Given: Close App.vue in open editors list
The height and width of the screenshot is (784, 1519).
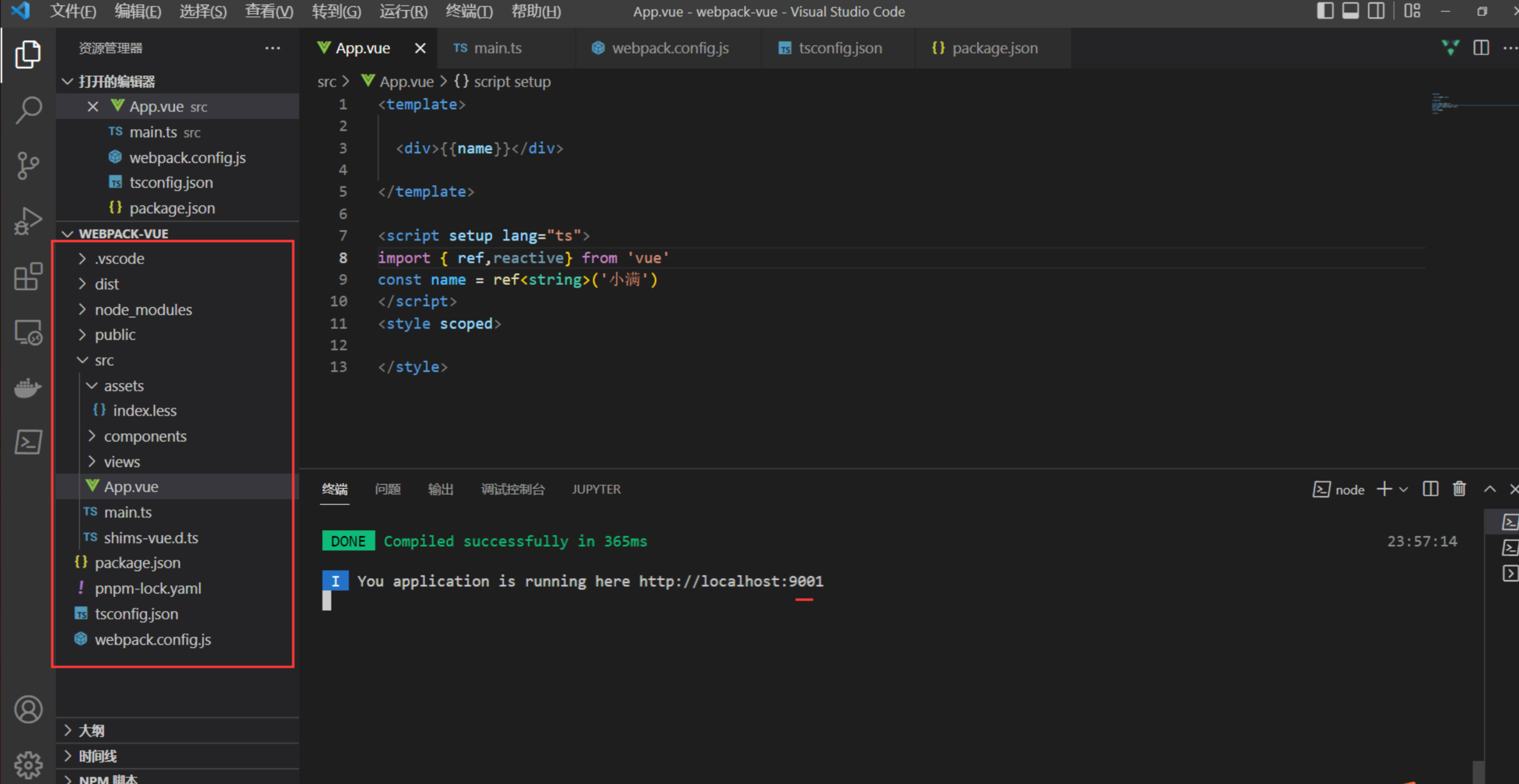Looking at the screenshot, I should click(x=93, y=107).
